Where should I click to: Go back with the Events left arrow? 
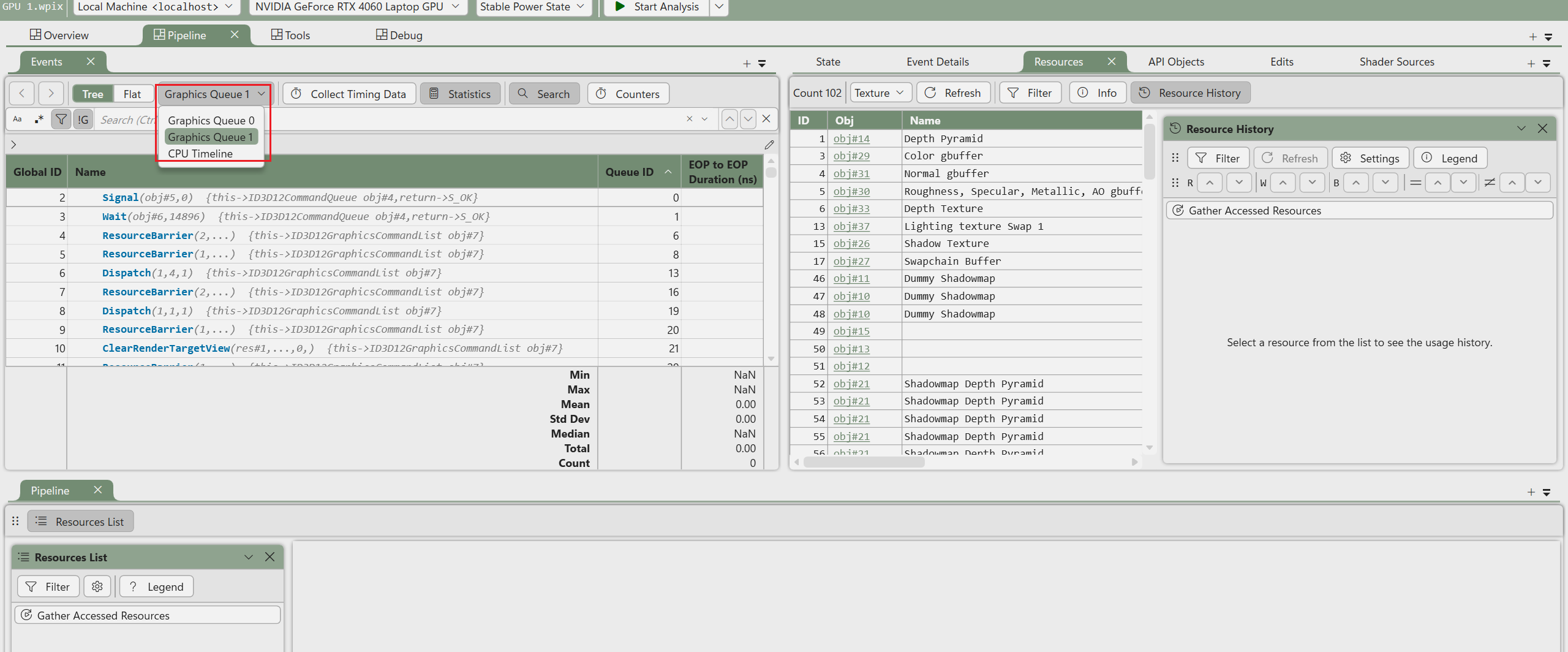pos(22,94)
